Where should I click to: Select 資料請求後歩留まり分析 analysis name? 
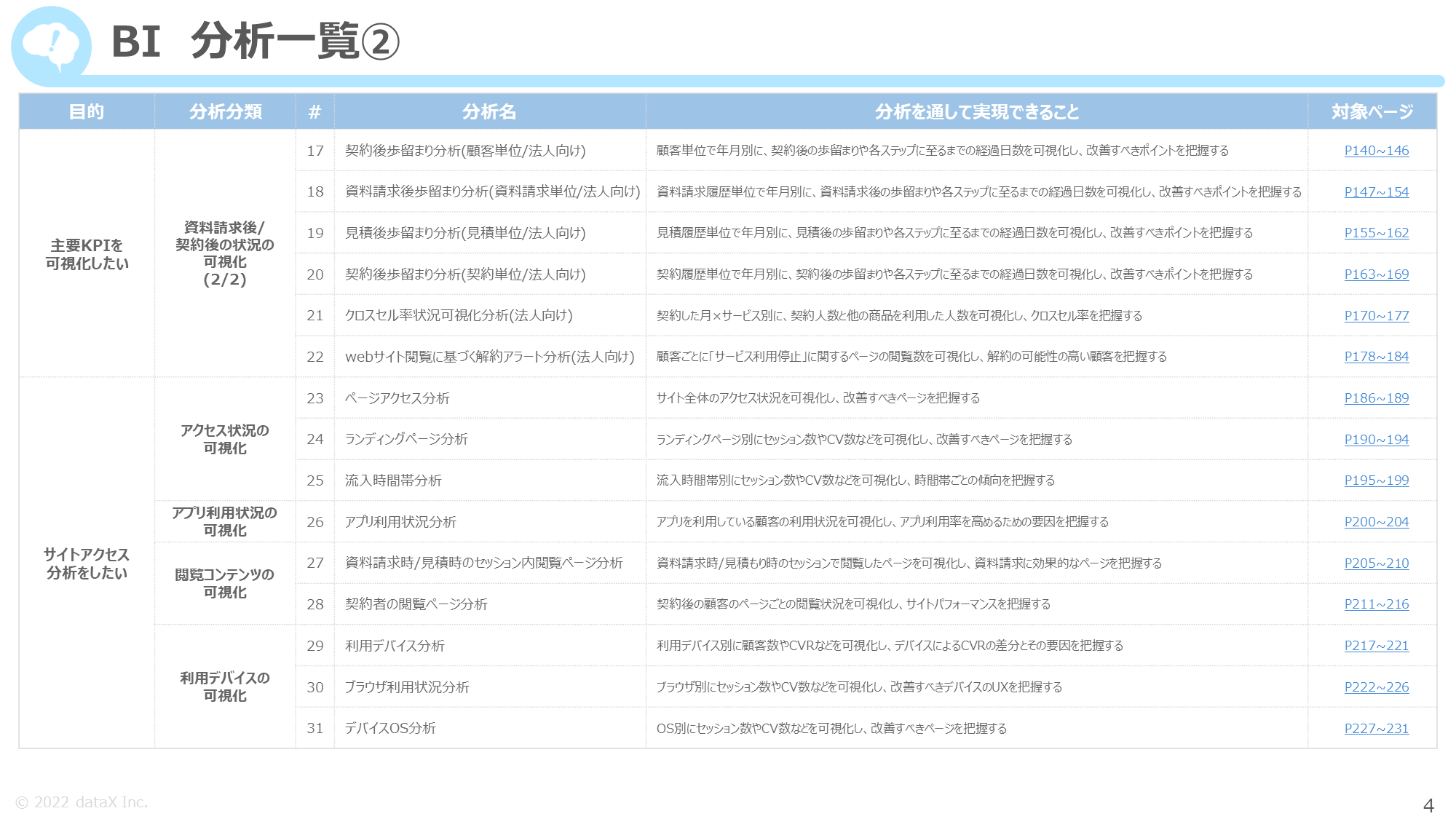point(492,191)
